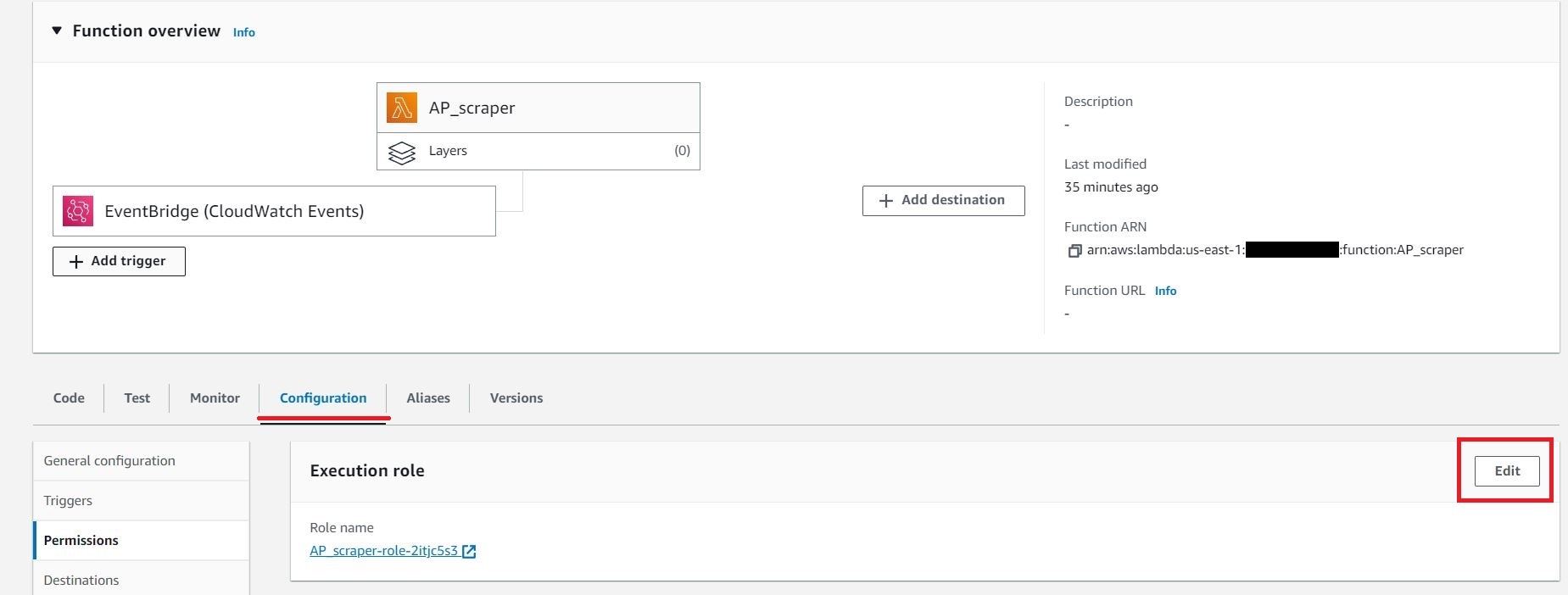This screenshot has height=595, width=1568.
Task: Open the Info link beside Function overview
Action: pos(244,32)
